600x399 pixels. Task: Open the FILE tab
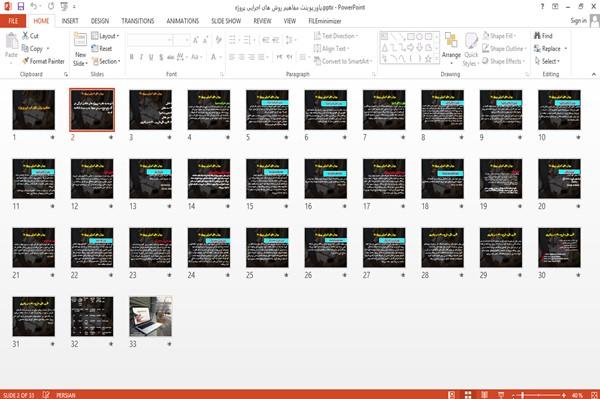[13, 21]
